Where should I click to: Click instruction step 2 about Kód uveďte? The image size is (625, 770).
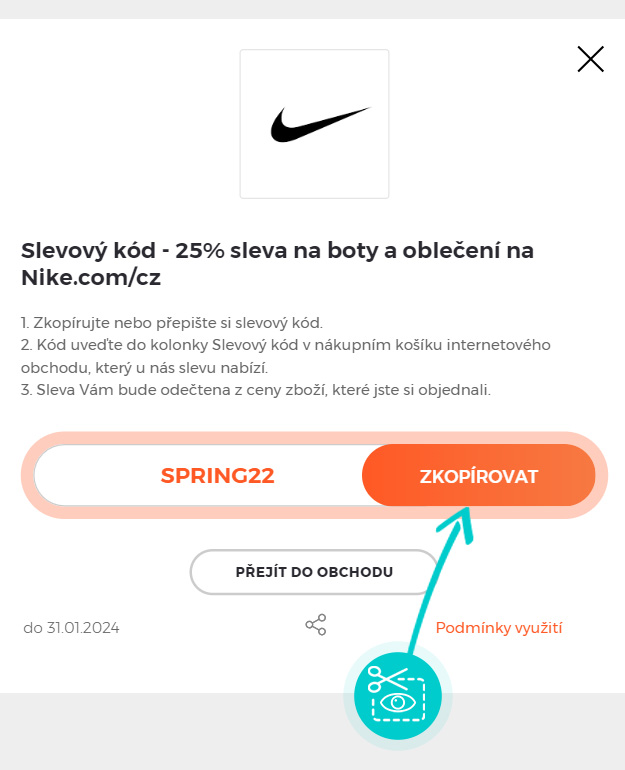[286, 345]
